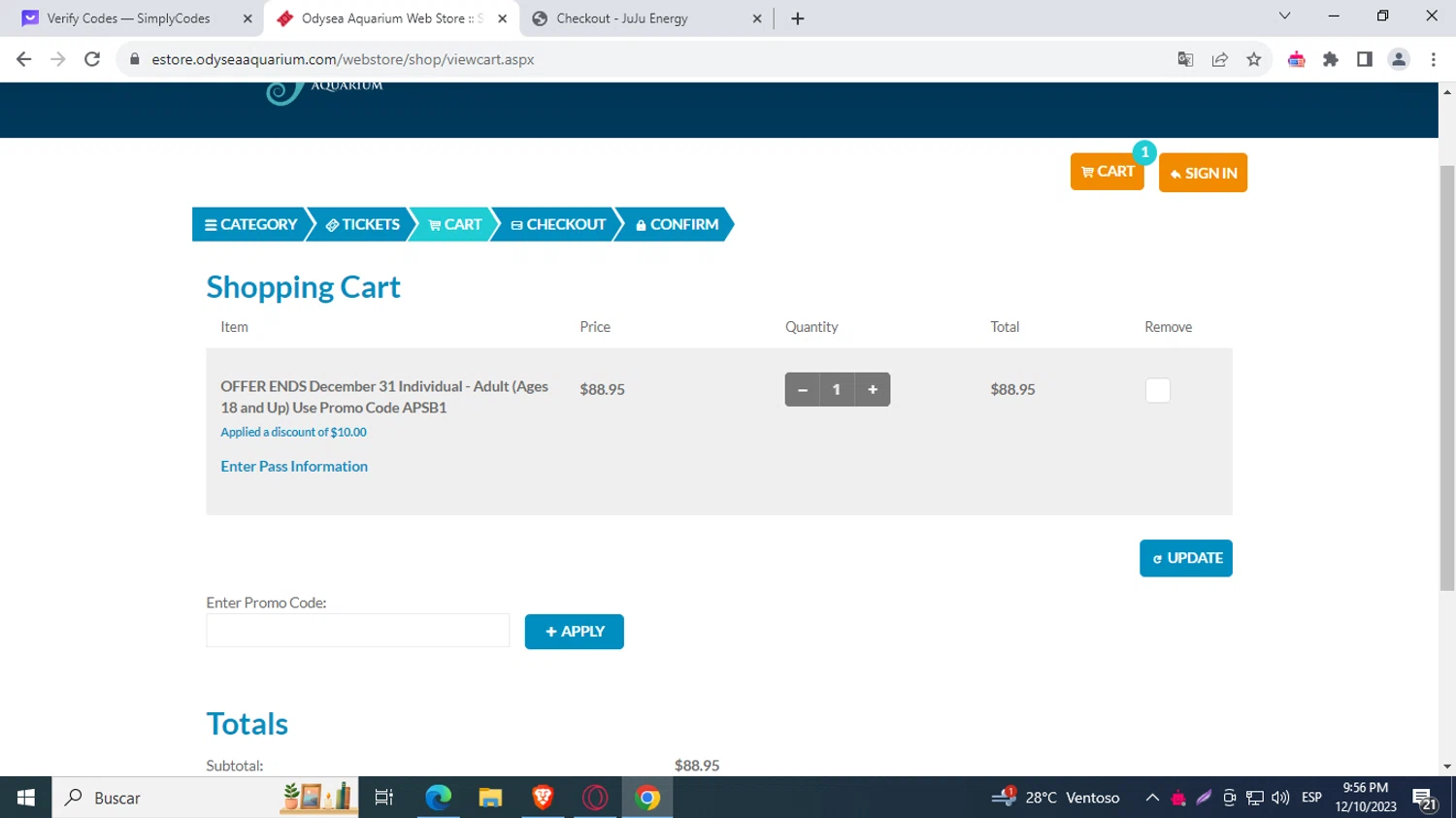This screenshot has width=1456, height=818.
Task: Reload the Odysea cart page
Action: [92, 59]
